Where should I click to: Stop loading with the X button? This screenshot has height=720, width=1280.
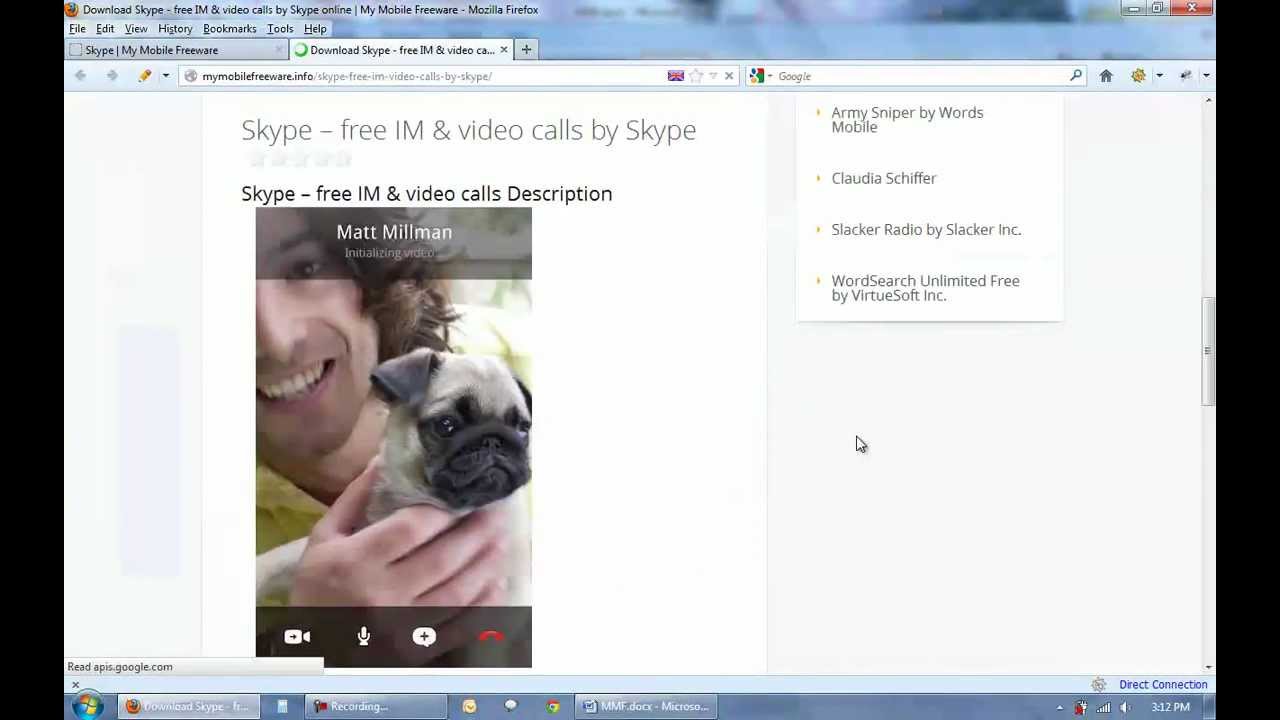coord(729,76)
